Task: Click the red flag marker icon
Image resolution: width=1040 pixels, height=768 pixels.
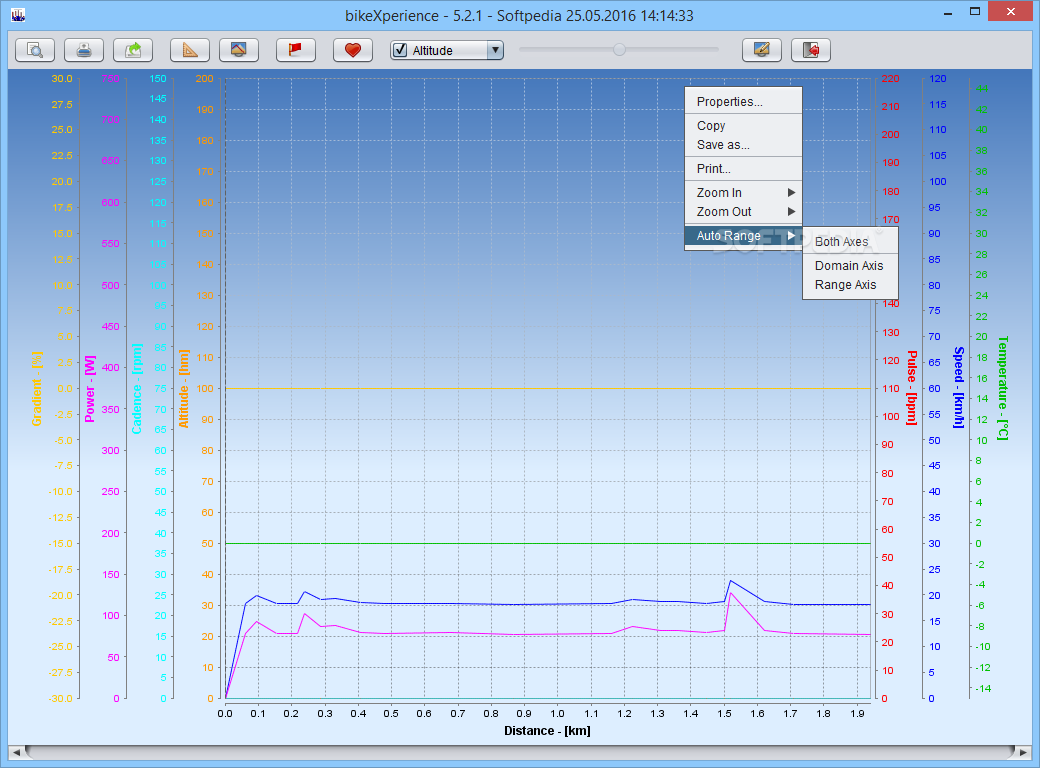Action: (x=296, y=50)
